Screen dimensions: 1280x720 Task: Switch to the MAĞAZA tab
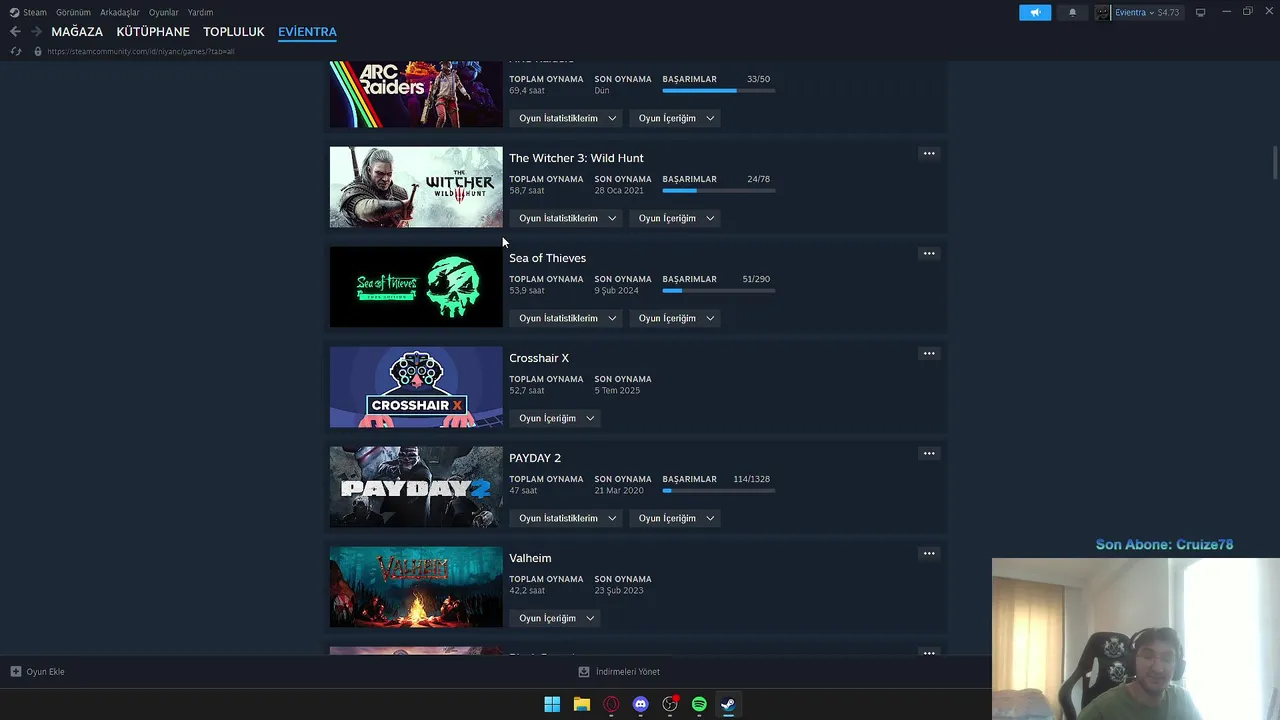[77, 32]
